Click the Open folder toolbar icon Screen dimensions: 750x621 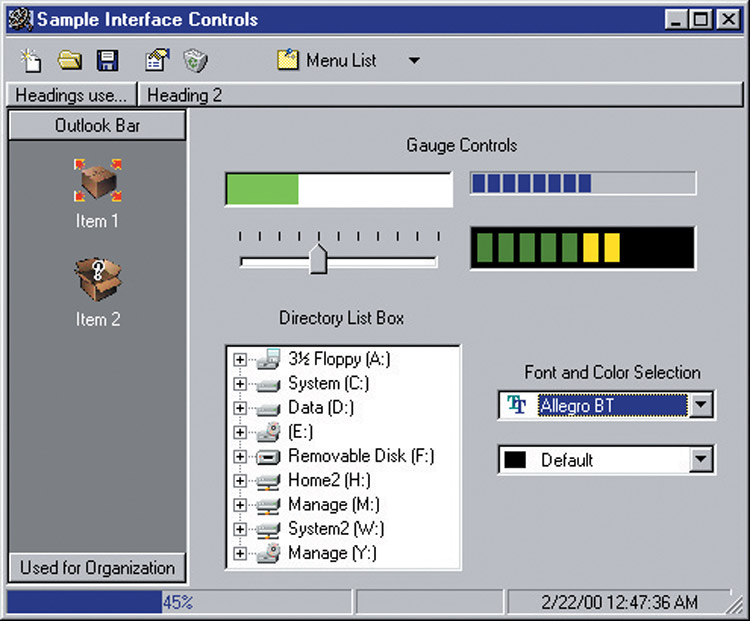pyautogui.click(x=70, y=61)
